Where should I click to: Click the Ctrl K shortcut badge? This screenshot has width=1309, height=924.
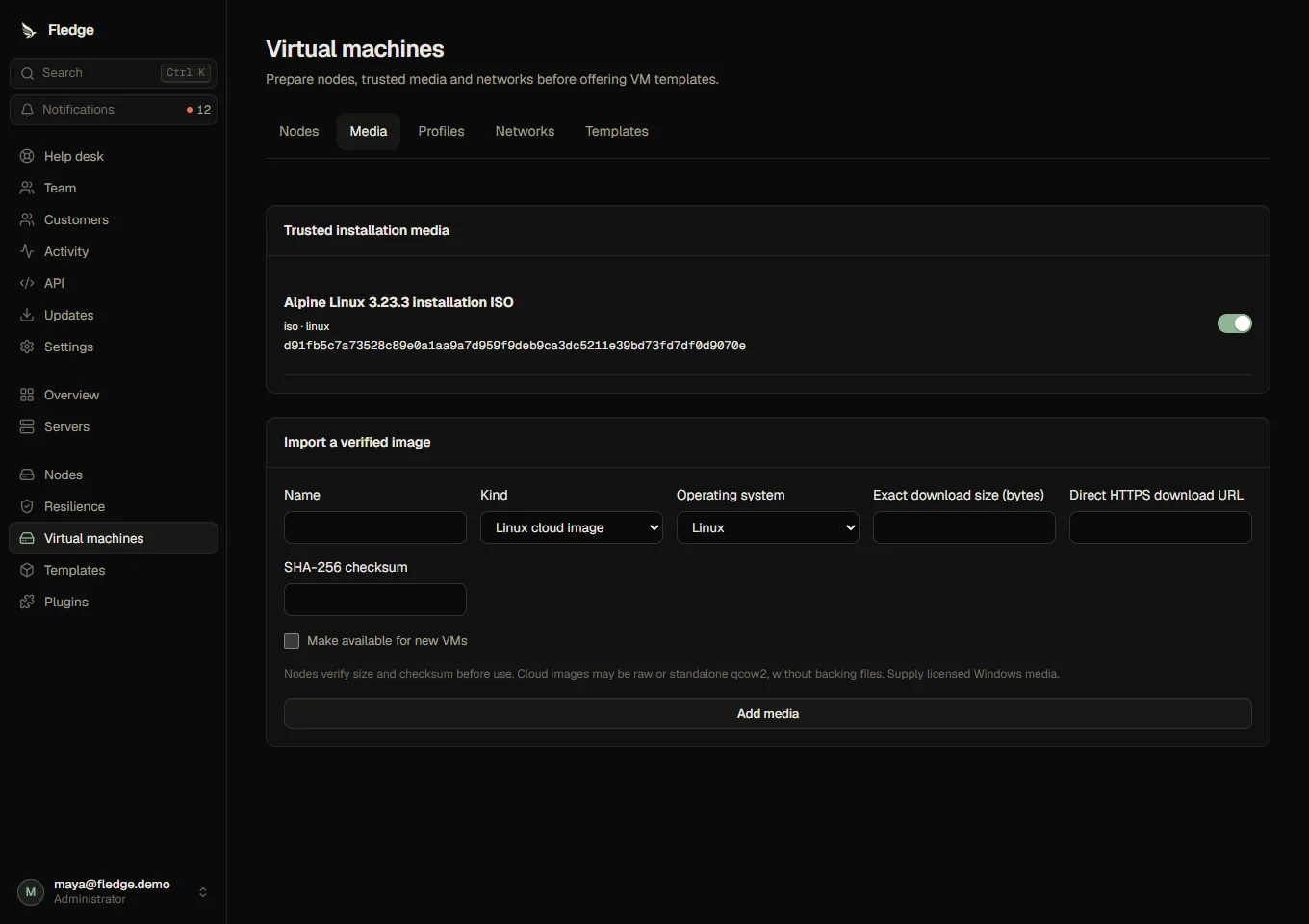pyautogui.click(x=186, y=73)
